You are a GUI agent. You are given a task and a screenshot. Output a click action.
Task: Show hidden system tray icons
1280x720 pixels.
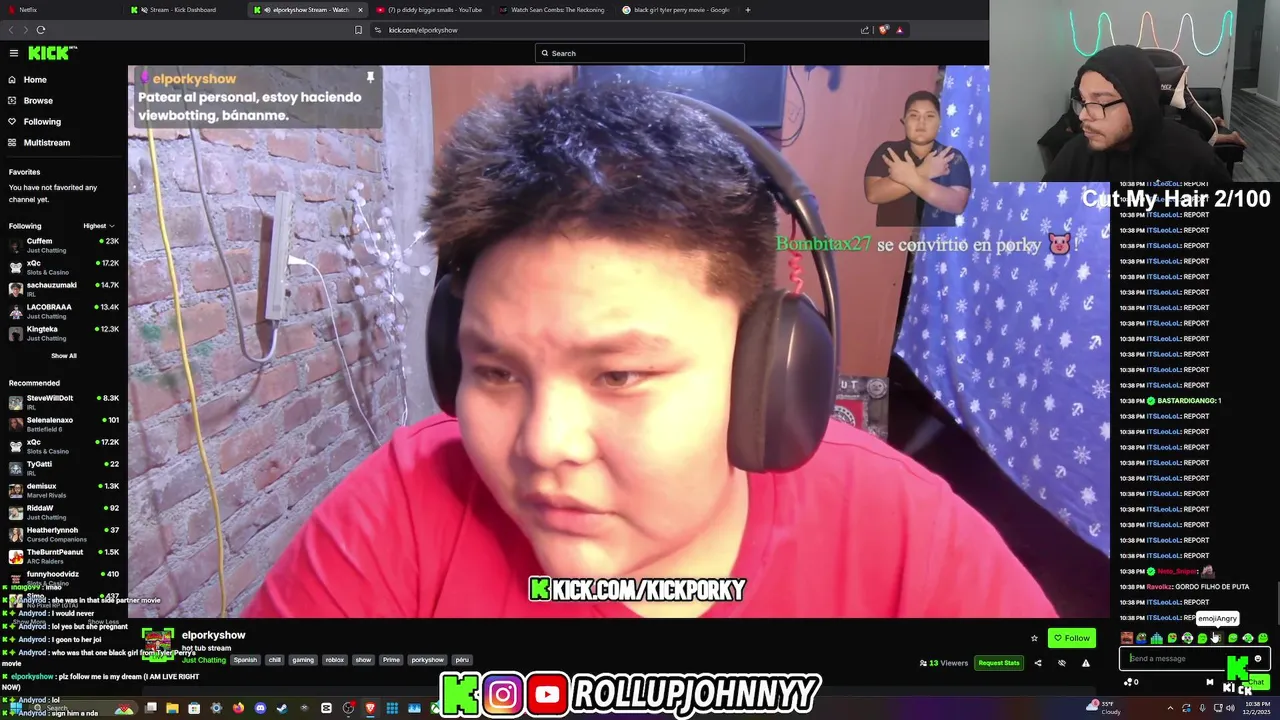(1170, 708)
